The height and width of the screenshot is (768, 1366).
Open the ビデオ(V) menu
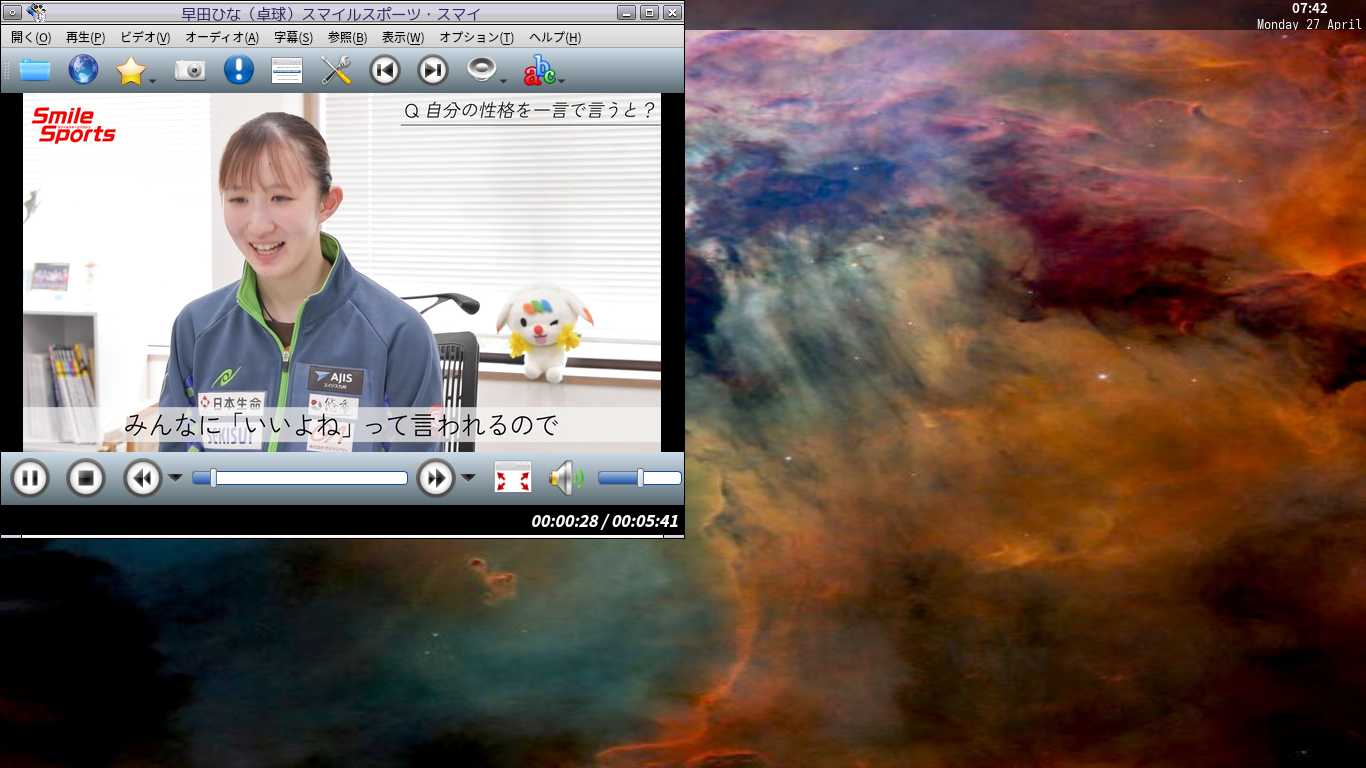pyautogui.click(x=145, y=38)
